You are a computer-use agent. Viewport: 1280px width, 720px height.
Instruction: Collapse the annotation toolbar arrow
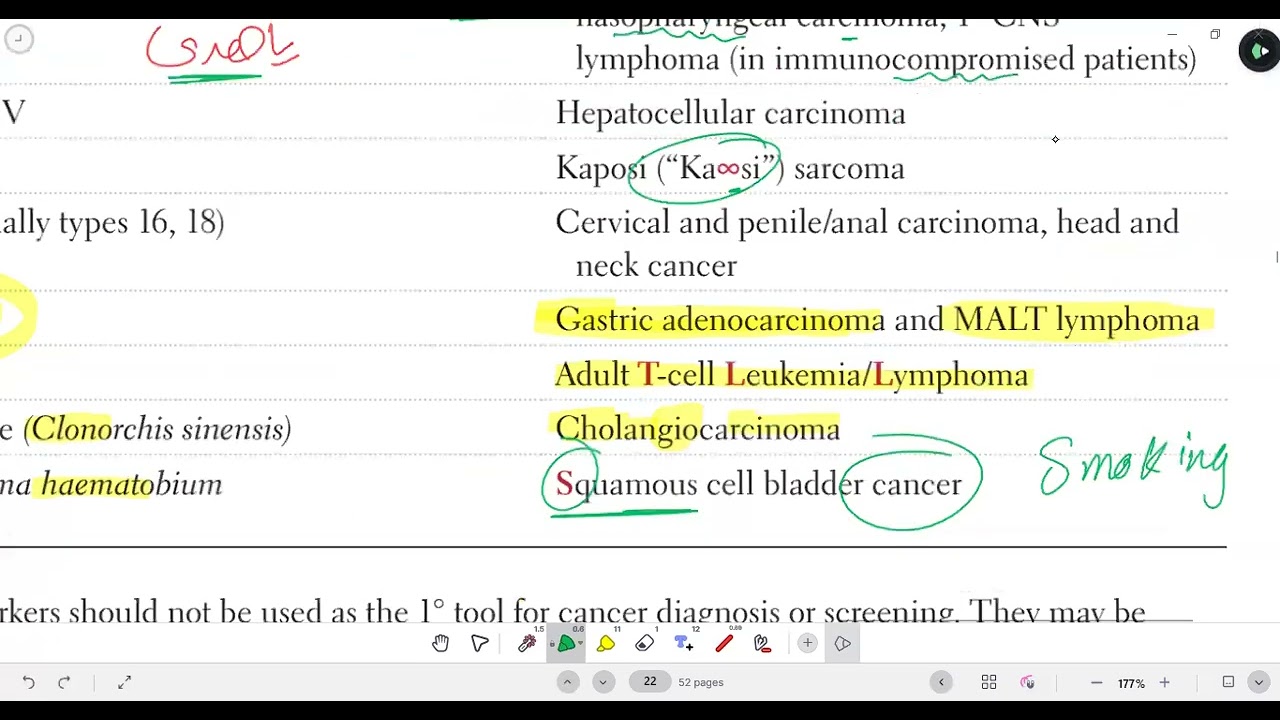pos(843,643)
